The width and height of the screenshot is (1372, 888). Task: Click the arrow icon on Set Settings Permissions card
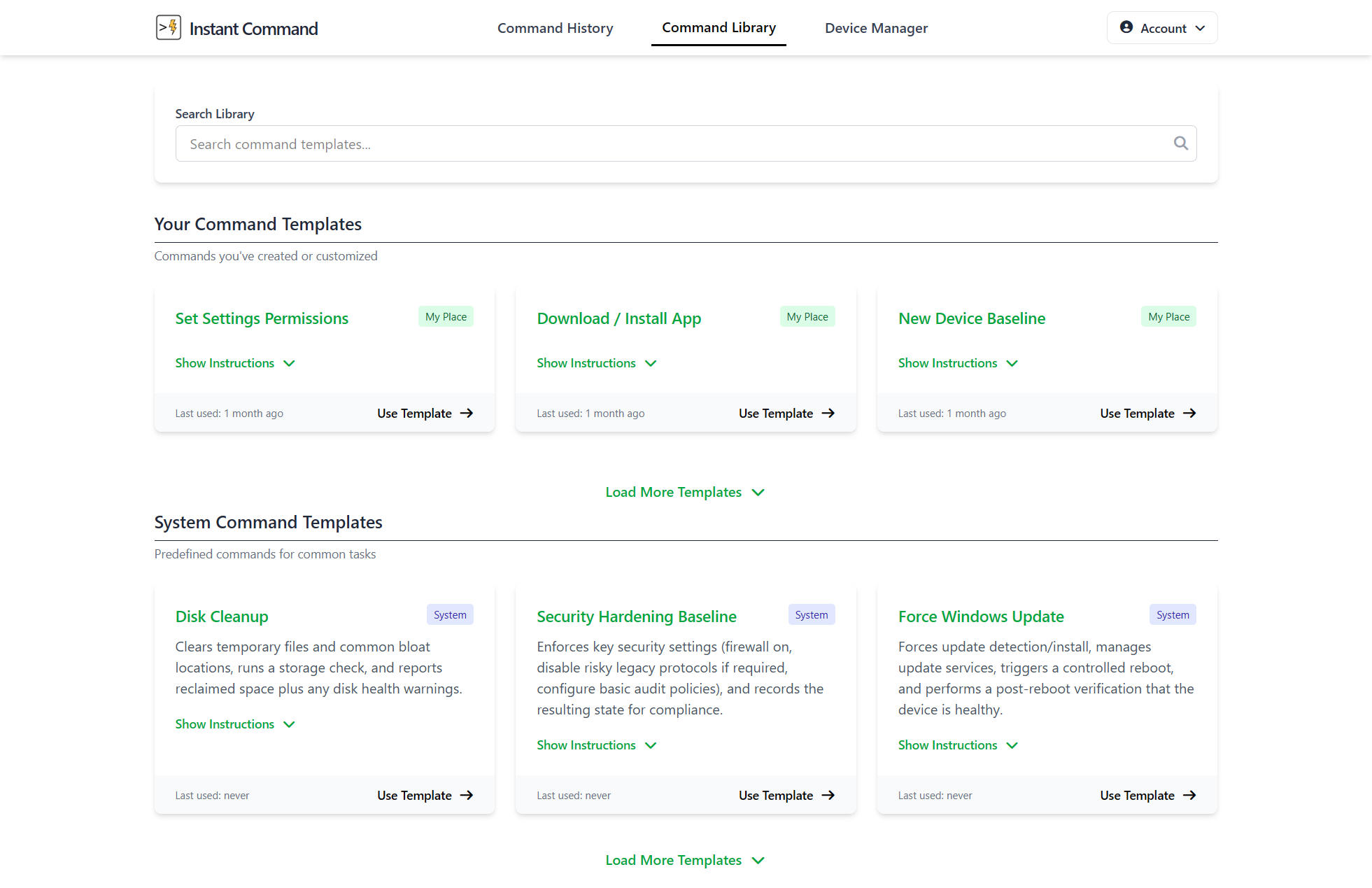coord(466,413)
